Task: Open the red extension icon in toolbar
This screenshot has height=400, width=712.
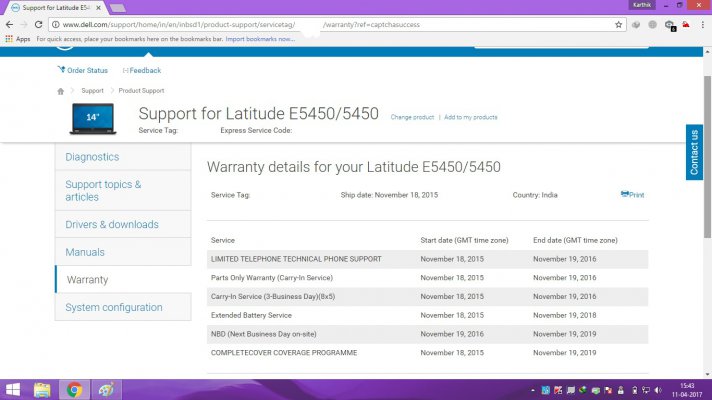Action: click(686, 25)
